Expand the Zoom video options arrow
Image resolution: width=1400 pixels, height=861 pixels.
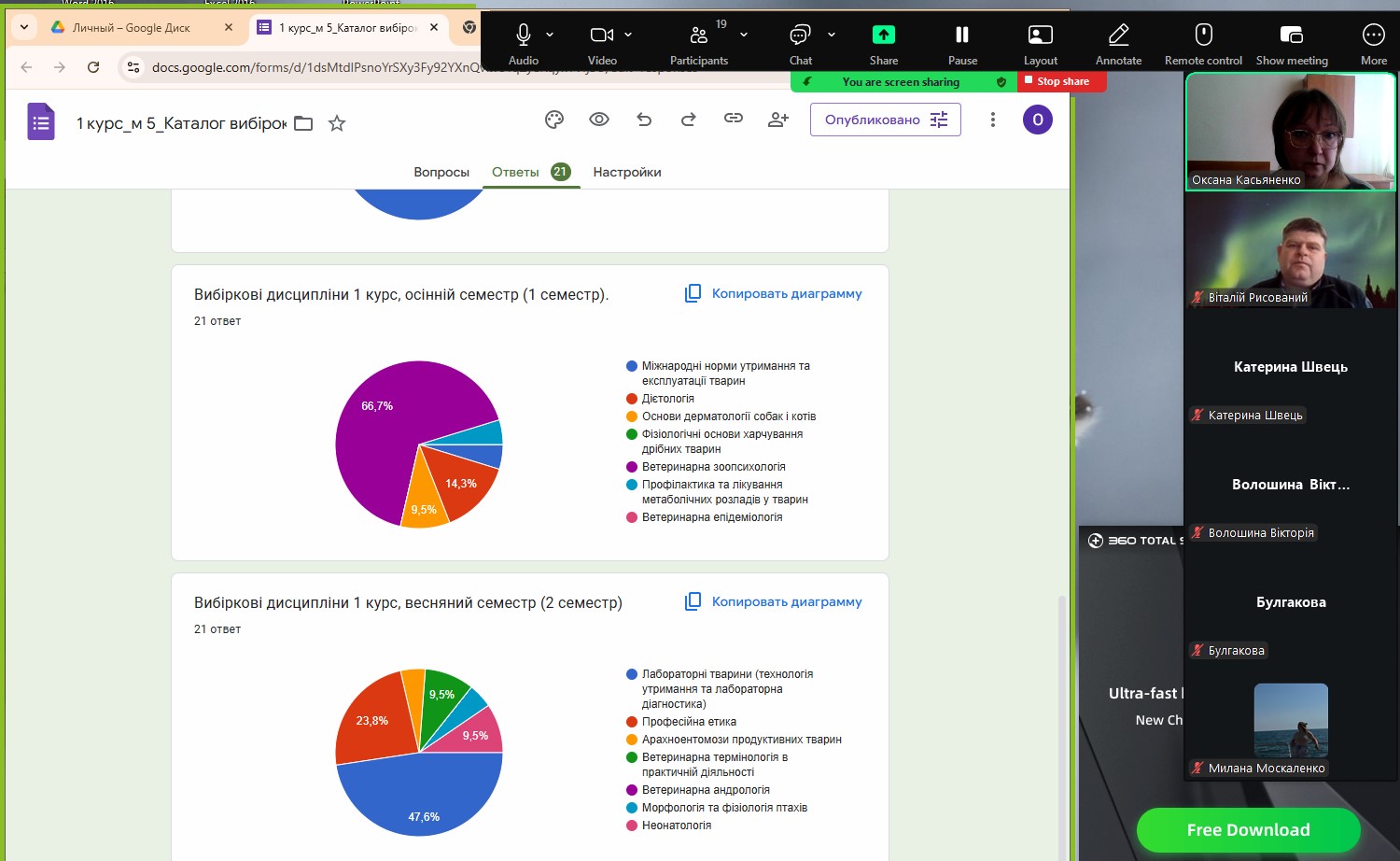tap(628, 35)
